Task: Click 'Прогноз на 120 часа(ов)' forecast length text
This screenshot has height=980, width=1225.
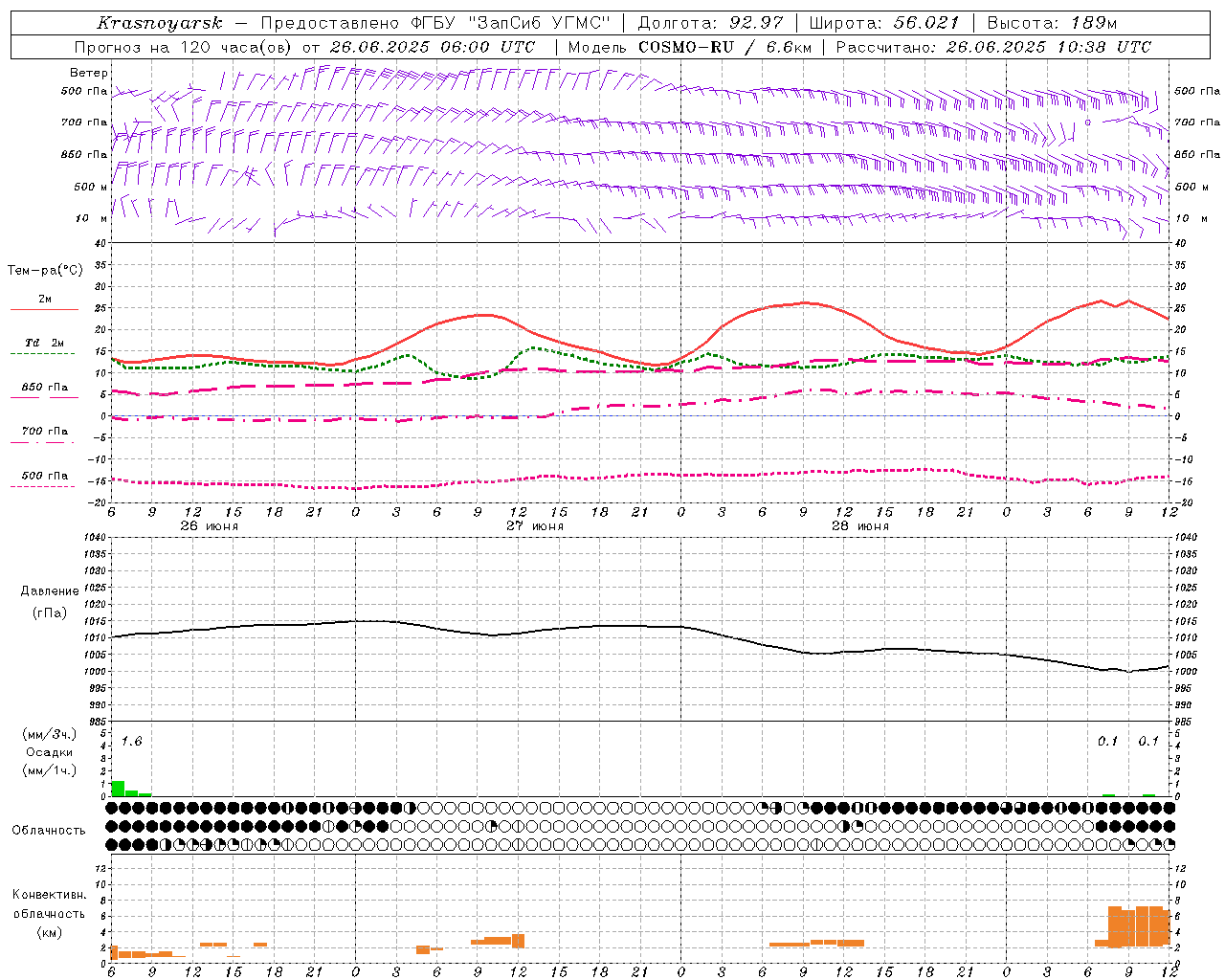Action: pos(184,47)
